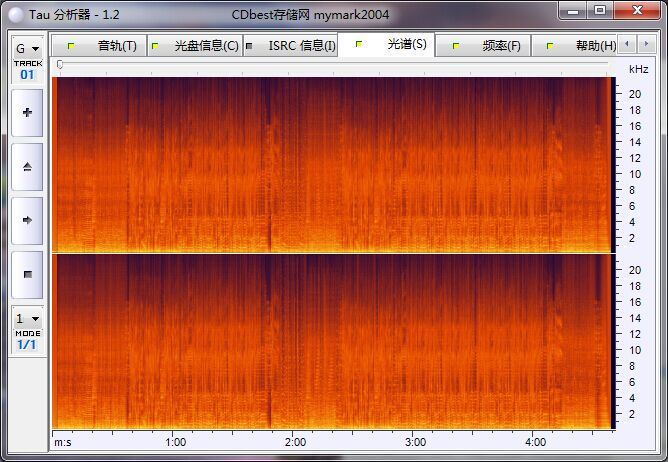Screen dimensions: 668x462
Task: Minimize the Tau analyzer window
Action: [x=573, y=11]
